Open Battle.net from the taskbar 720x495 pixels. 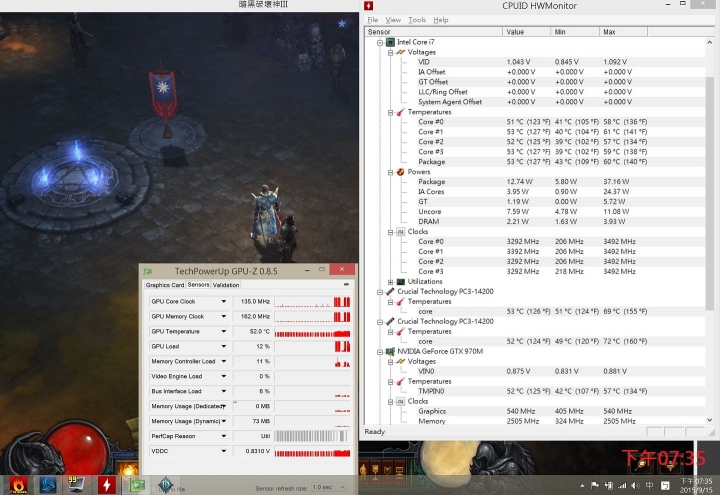point(48,485)
